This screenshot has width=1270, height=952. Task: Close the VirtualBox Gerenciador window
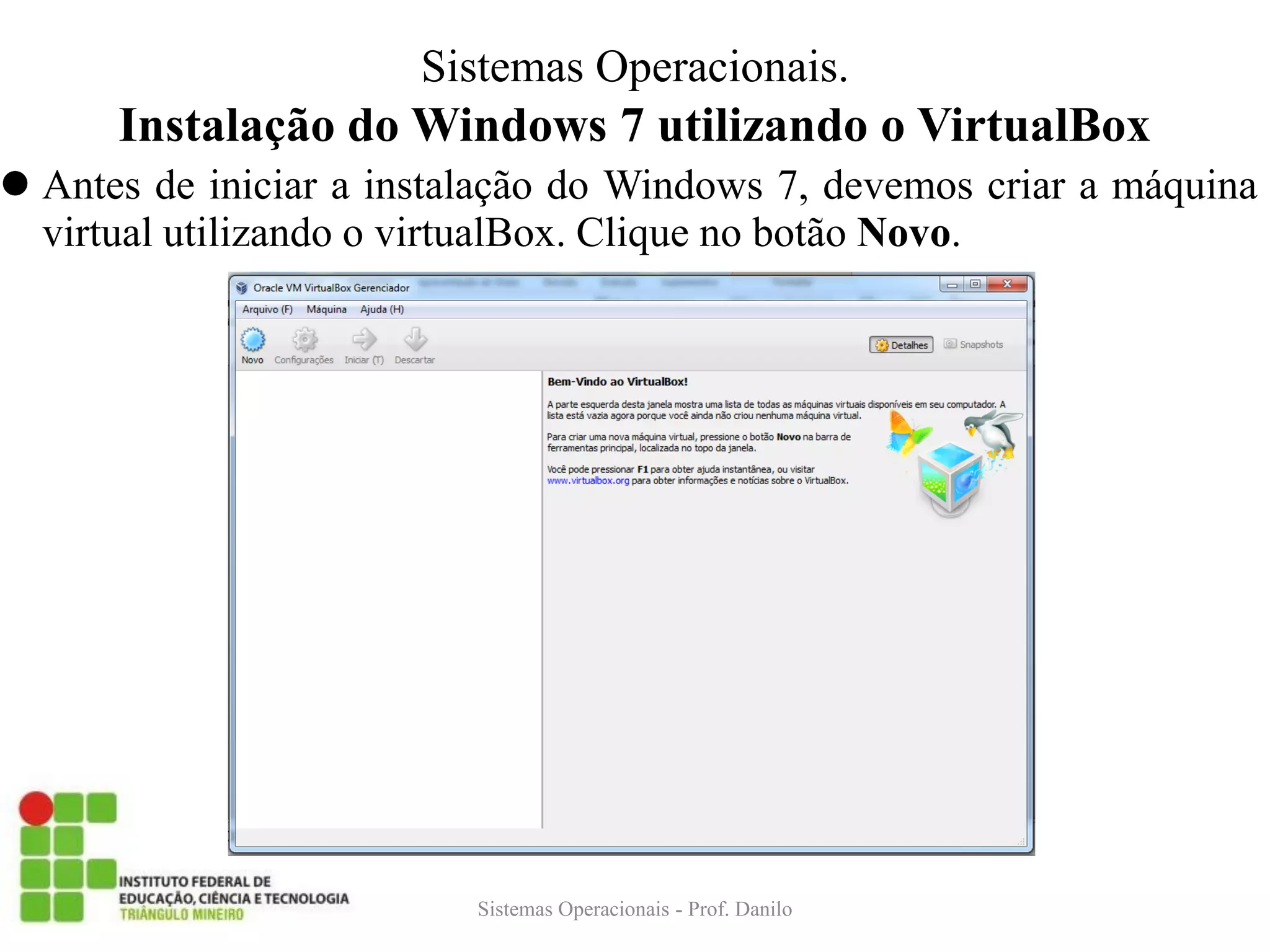pyautogui.click(x=1007, y=284)
